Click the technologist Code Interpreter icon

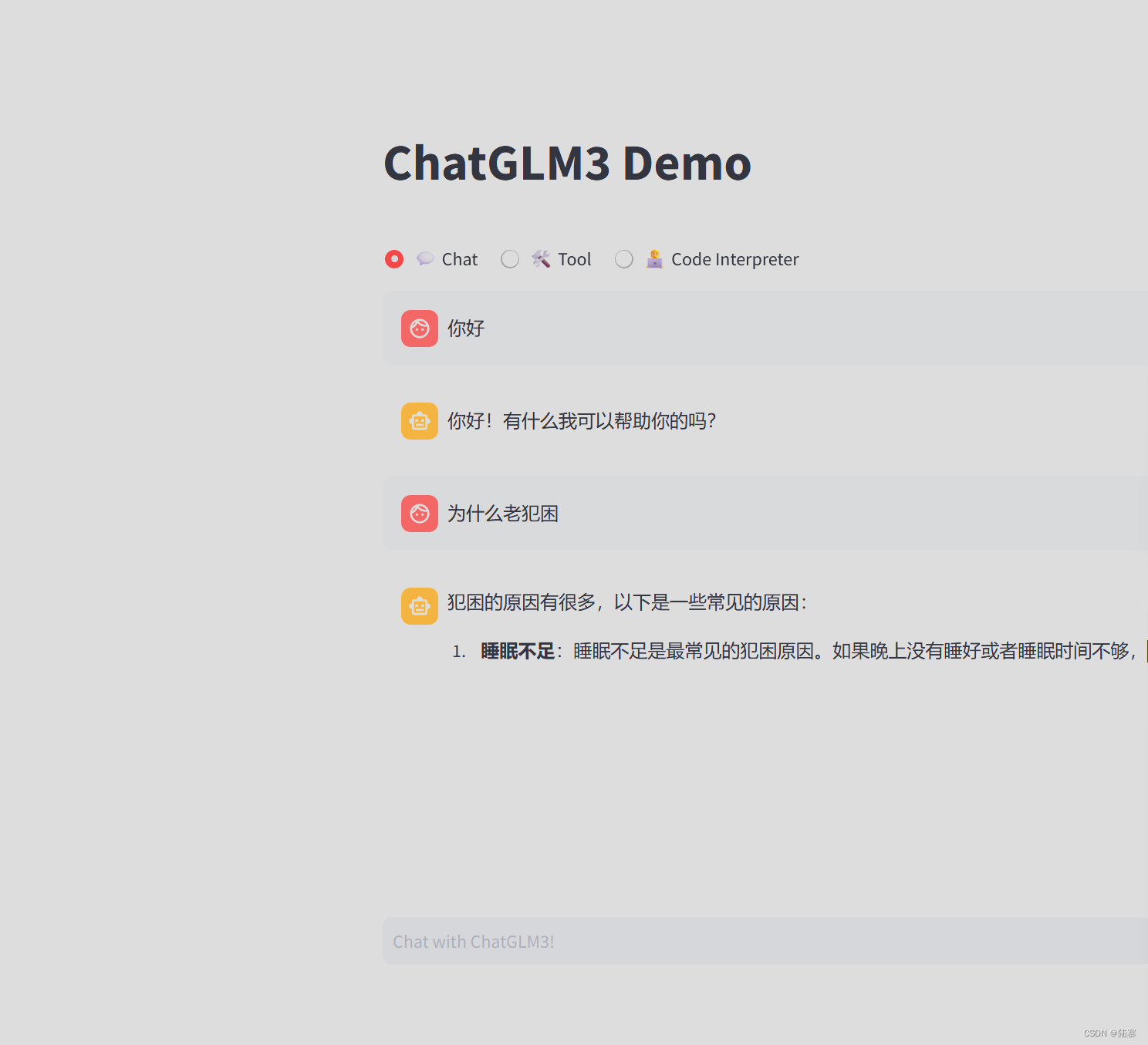(654, 258)
